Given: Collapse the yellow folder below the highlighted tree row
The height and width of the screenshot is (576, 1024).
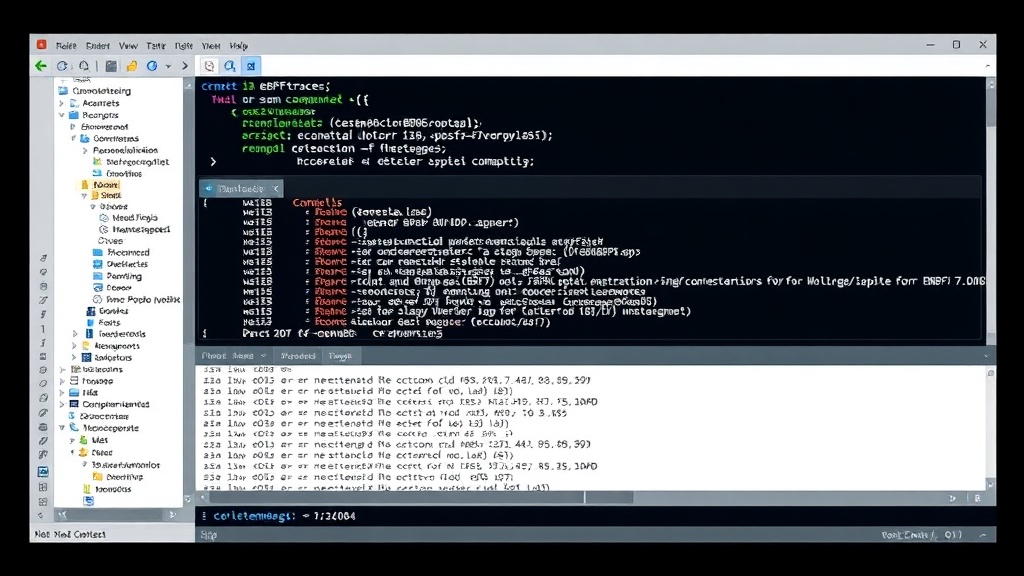Looking at the screenshot, I should (84, 195).
